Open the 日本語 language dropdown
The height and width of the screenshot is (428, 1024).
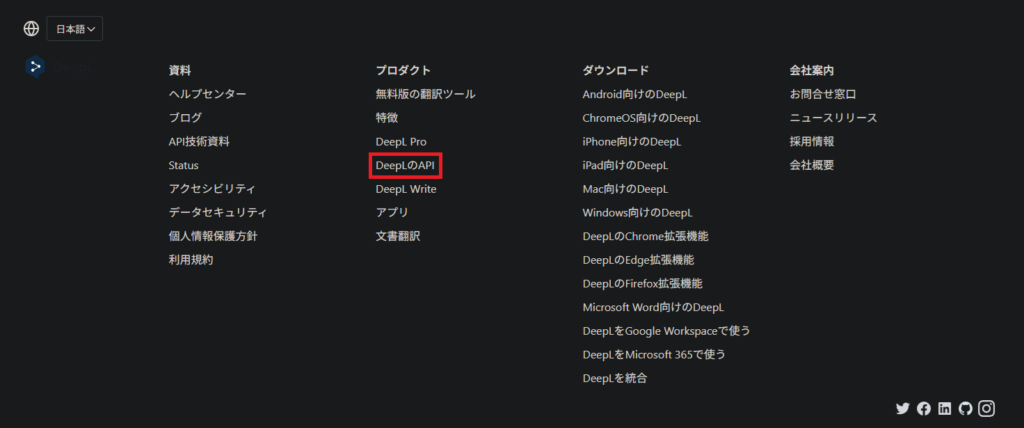point(74,29)
